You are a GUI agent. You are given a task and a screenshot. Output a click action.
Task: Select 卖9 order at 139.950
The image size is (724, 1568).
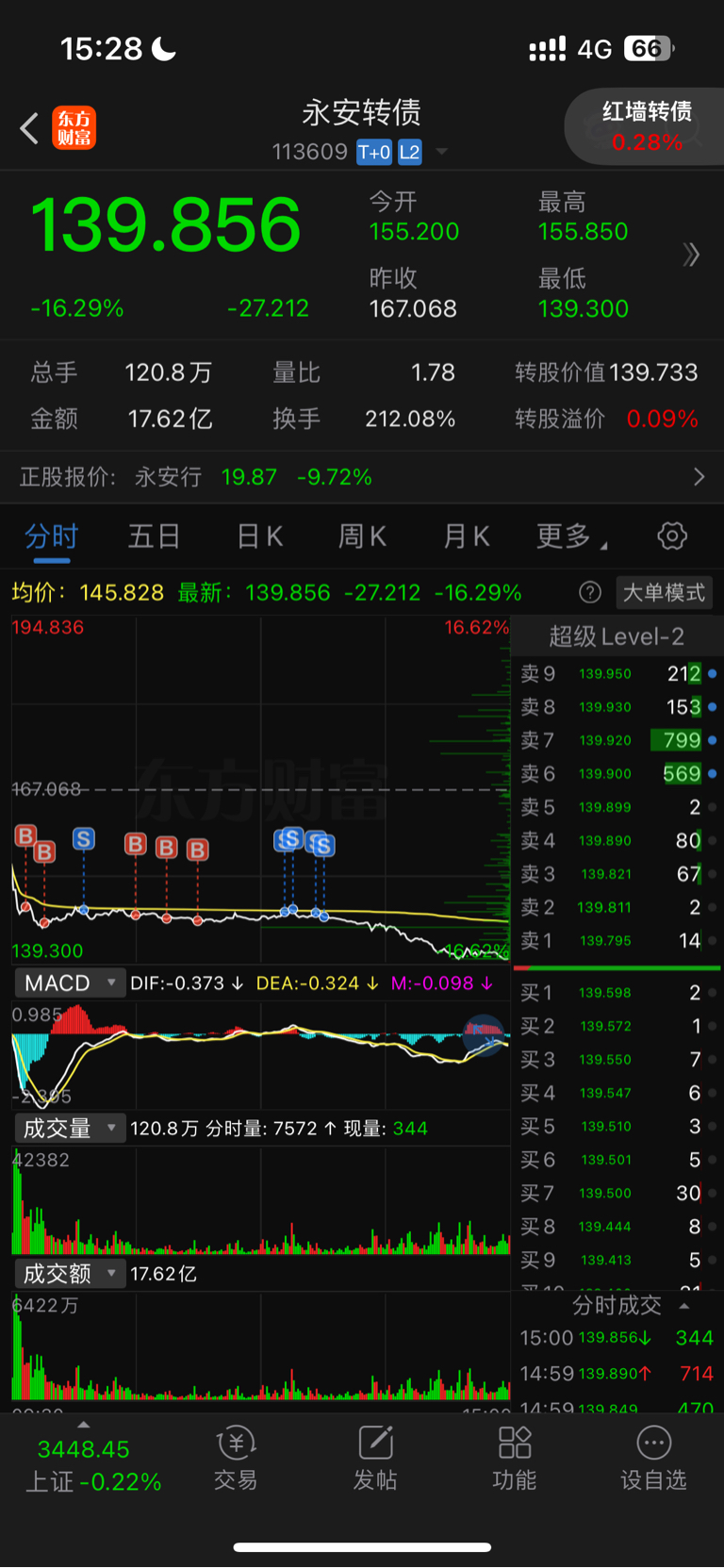point(617,673)
